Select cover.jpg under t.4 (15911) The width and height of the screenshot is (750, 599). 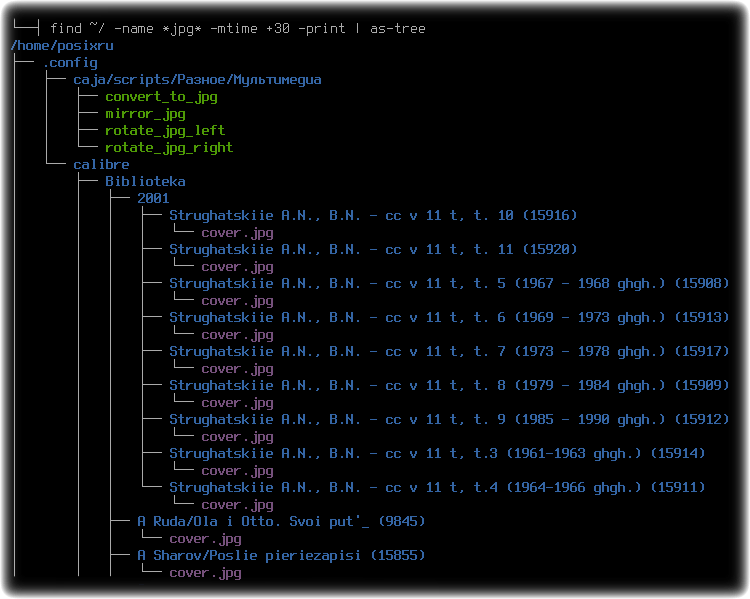tap(237, 505)
